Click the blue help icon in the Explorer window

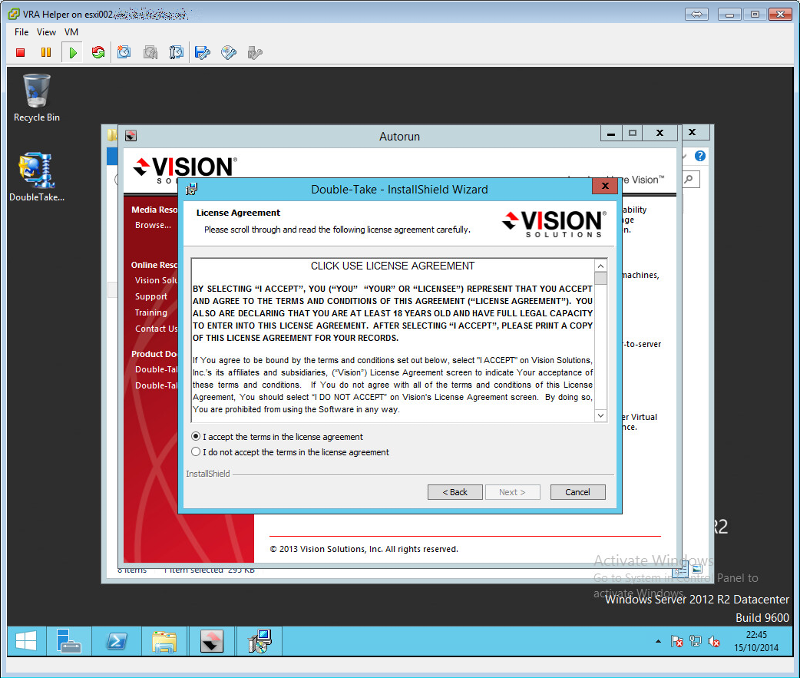(x=700, y=156)
